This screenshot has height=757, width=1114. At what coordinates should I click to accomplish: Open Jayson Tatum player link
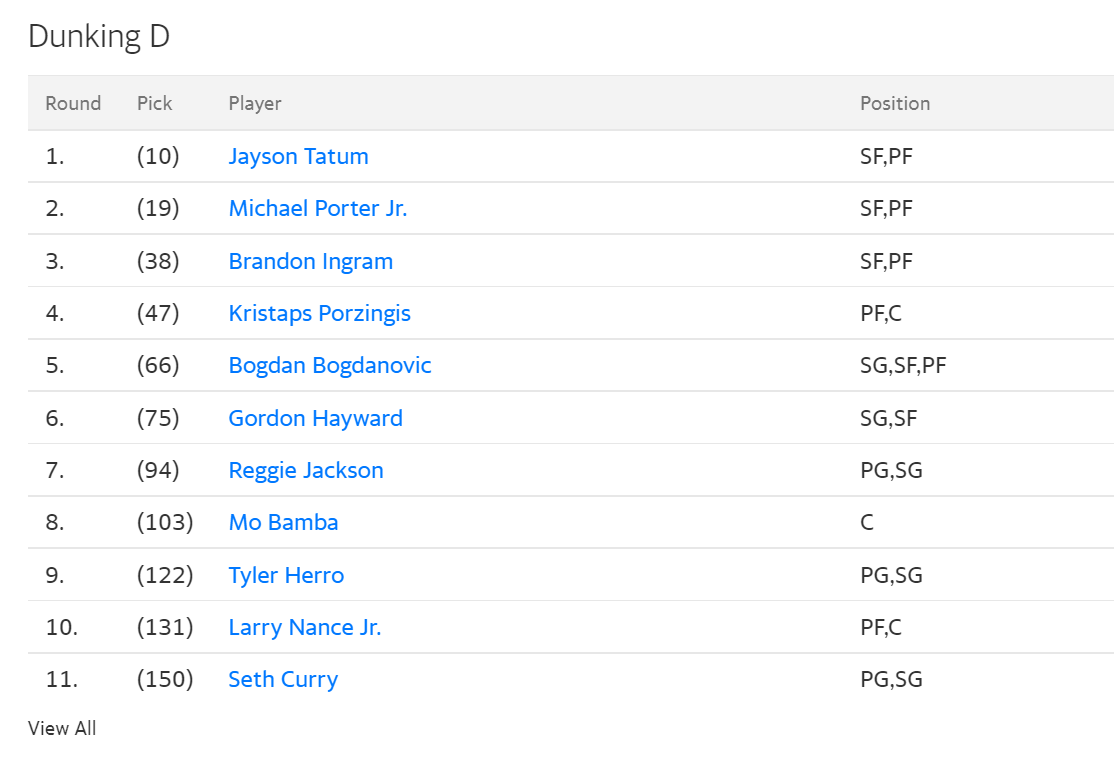(x=298, y=156)
